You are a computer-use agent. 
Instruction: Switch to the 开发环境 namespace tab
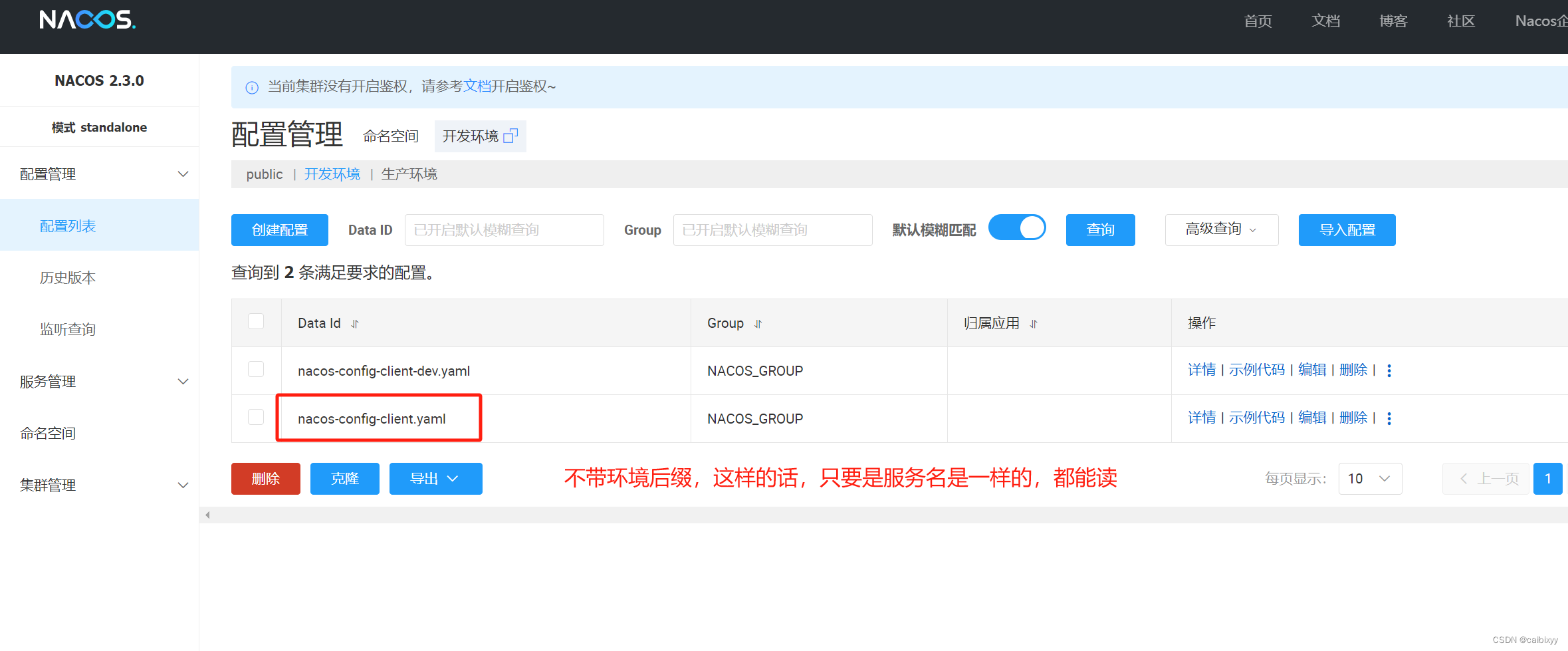tap(332, 174)
